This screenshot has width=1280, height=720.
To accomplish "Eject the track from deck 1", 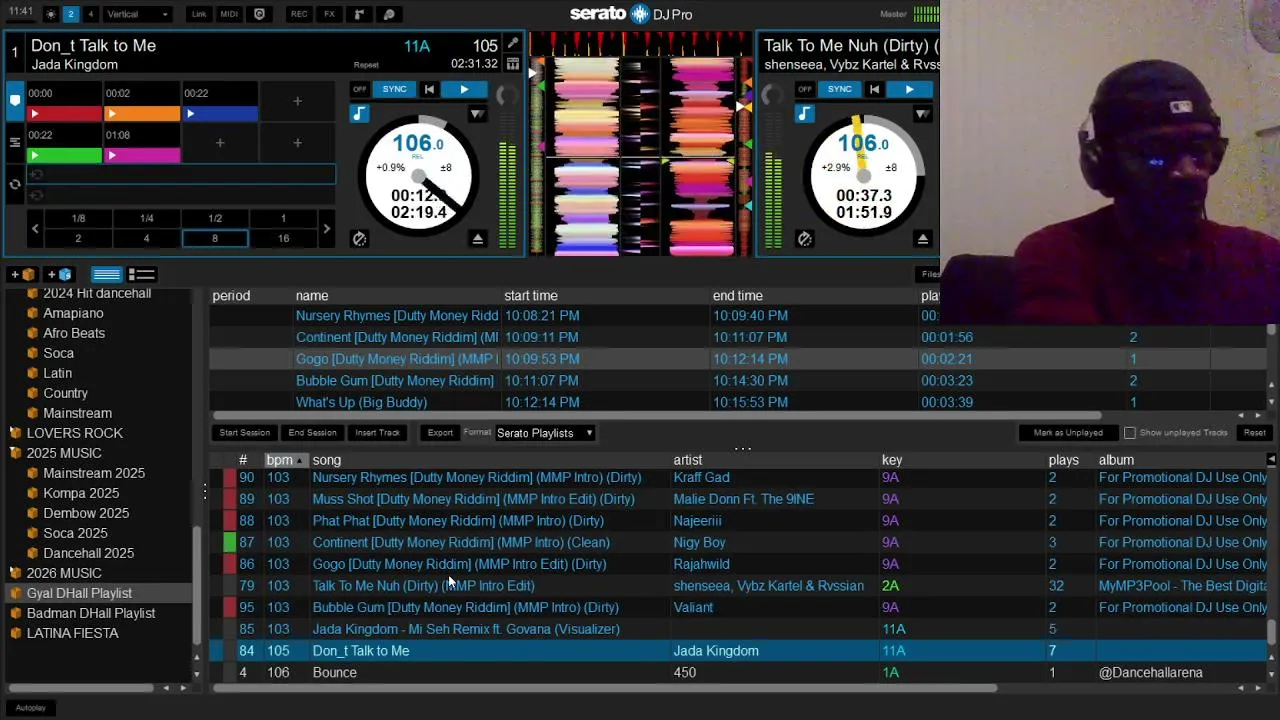I will [x=477, y=239].
